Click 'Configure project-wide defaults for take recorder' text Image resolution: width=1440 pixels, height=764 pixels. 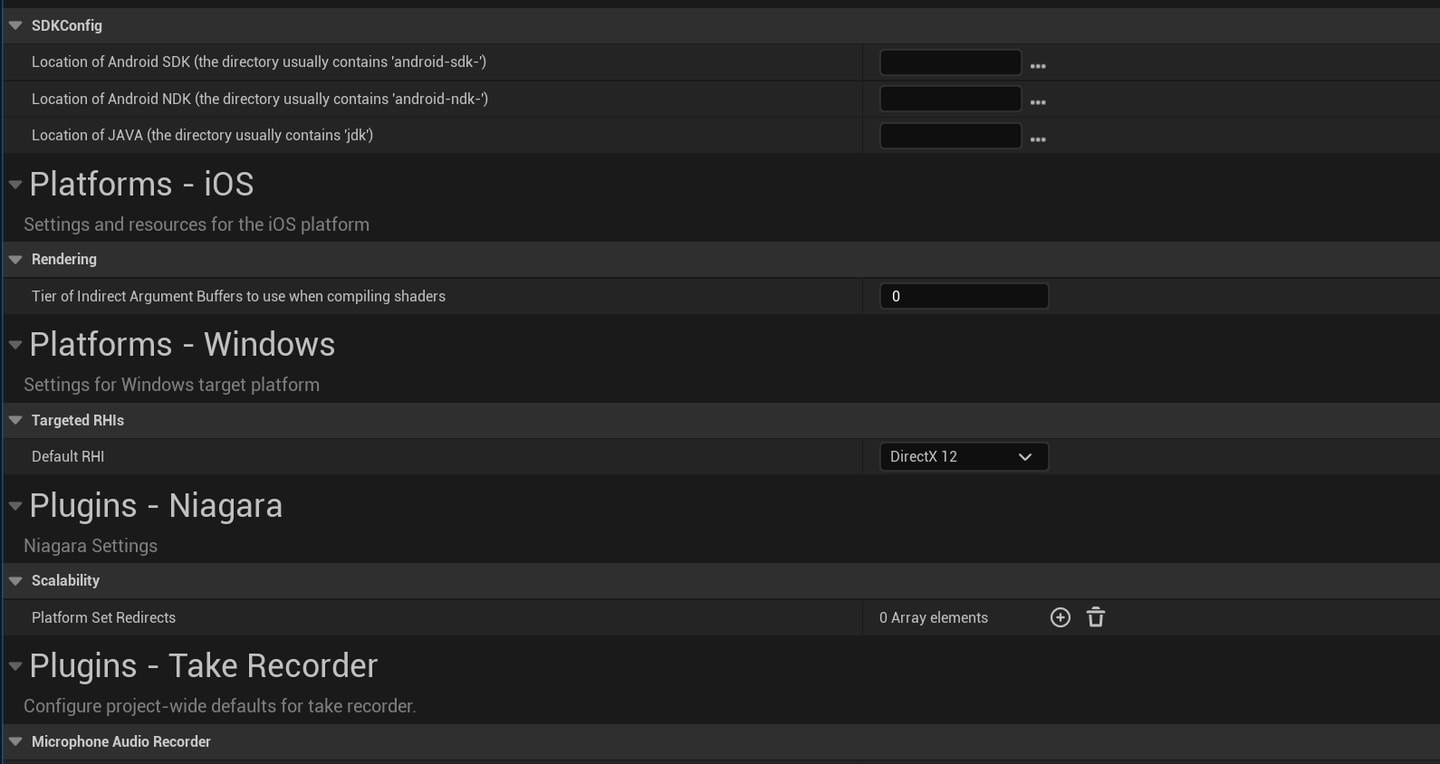click(x=219, y=705)
